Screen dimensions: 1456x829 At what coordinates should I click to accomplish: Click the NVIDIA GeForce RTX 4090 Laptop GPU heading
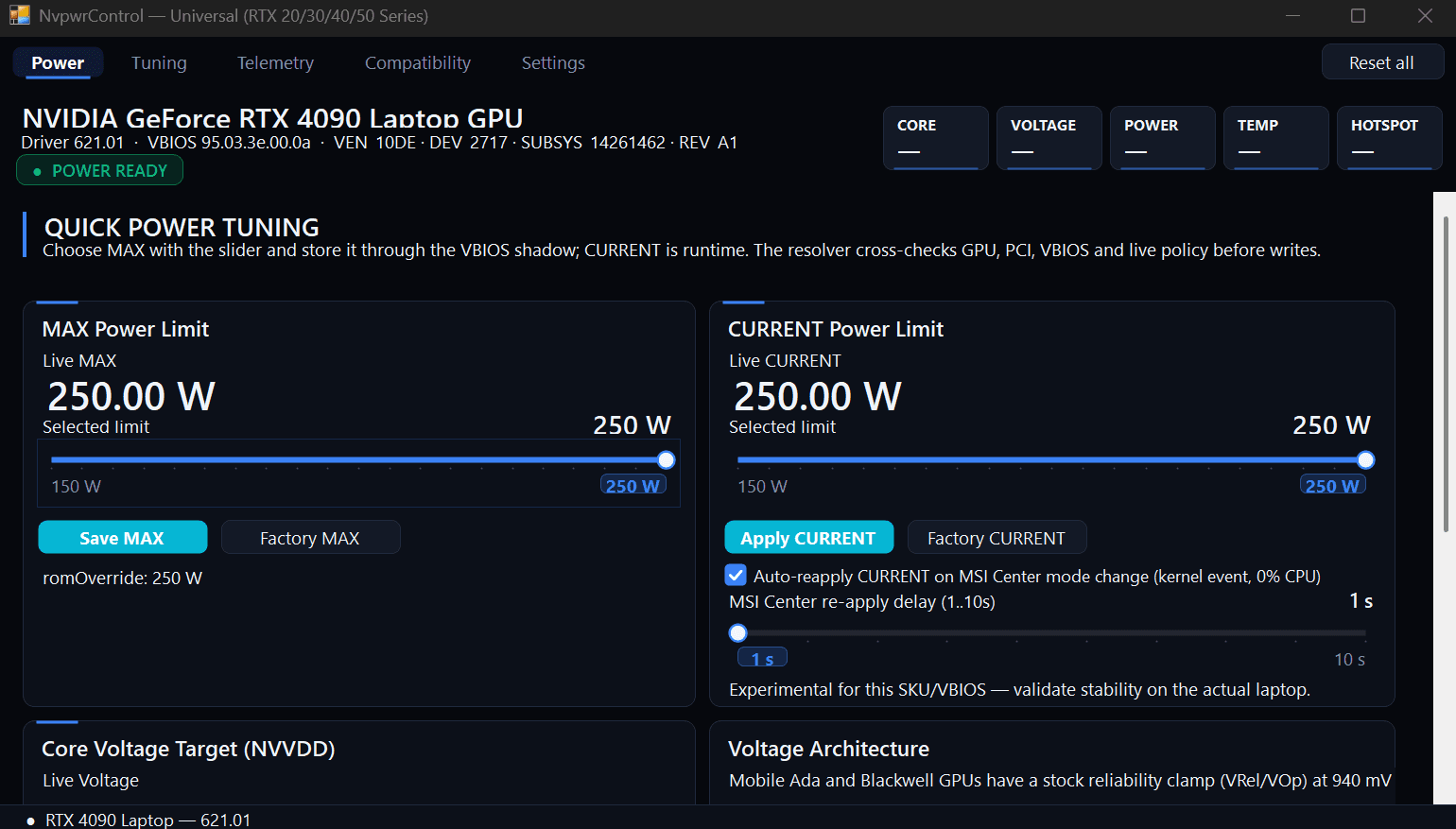pos(272,118)
